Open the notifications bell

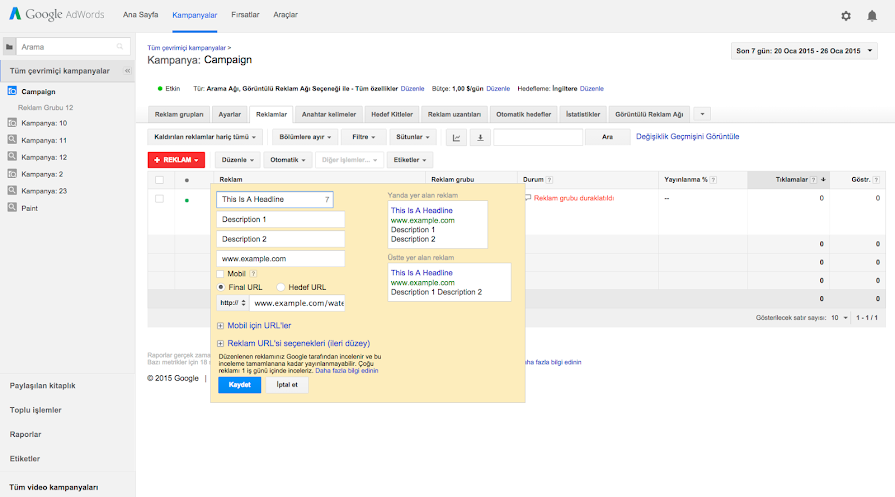(x=872, y=16)
